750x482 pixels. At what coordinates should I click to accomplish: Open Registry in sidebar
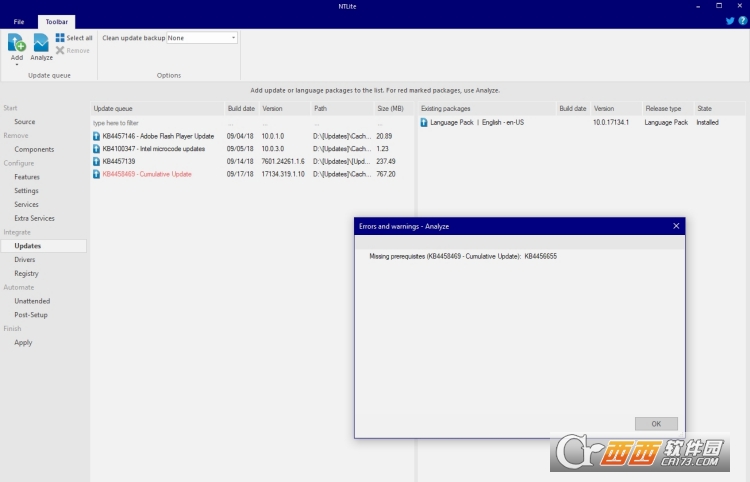click(x=26, y=274)
